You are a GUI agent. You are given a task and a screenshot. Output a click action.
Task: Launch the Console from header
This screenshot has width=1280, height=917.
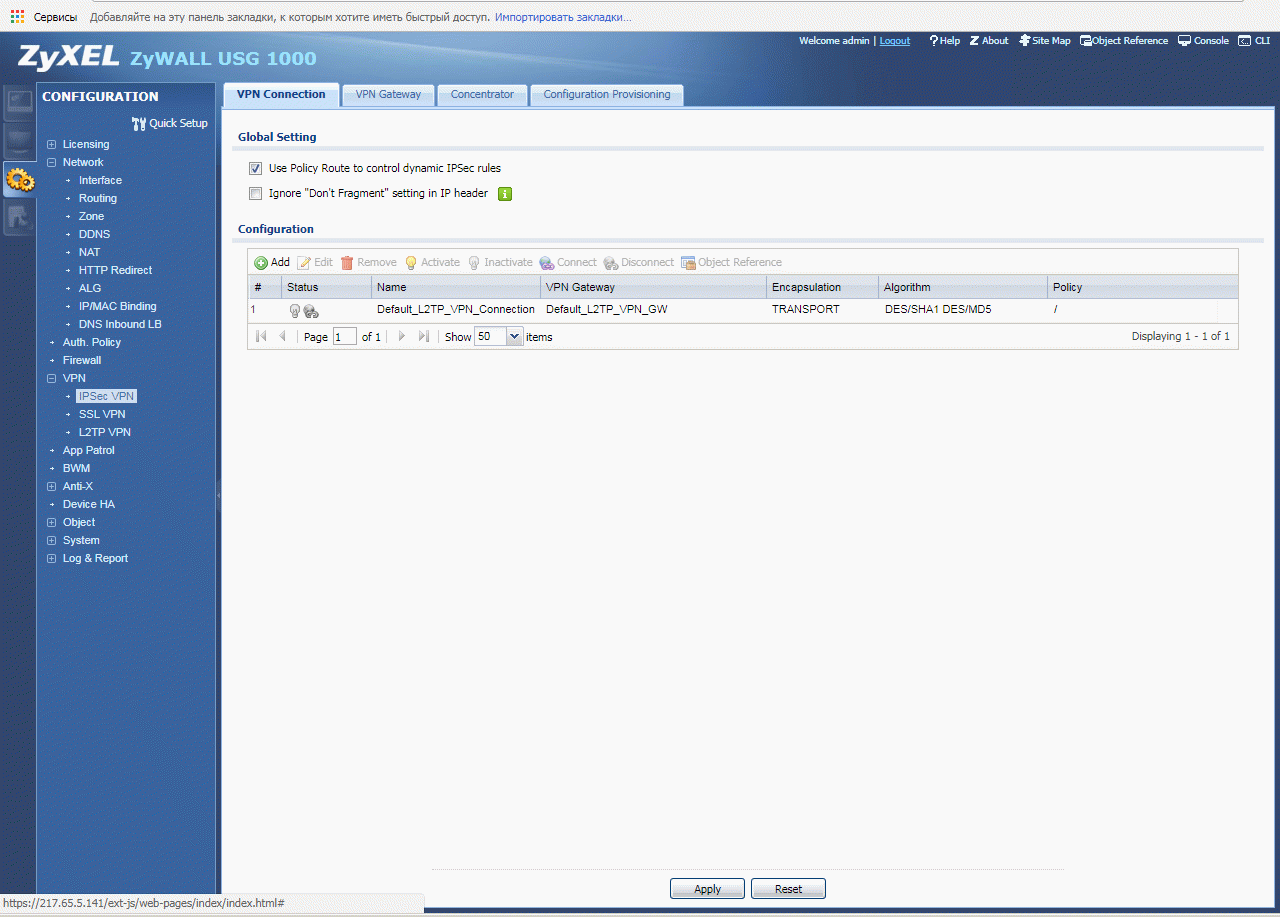tap(1203, 41)
